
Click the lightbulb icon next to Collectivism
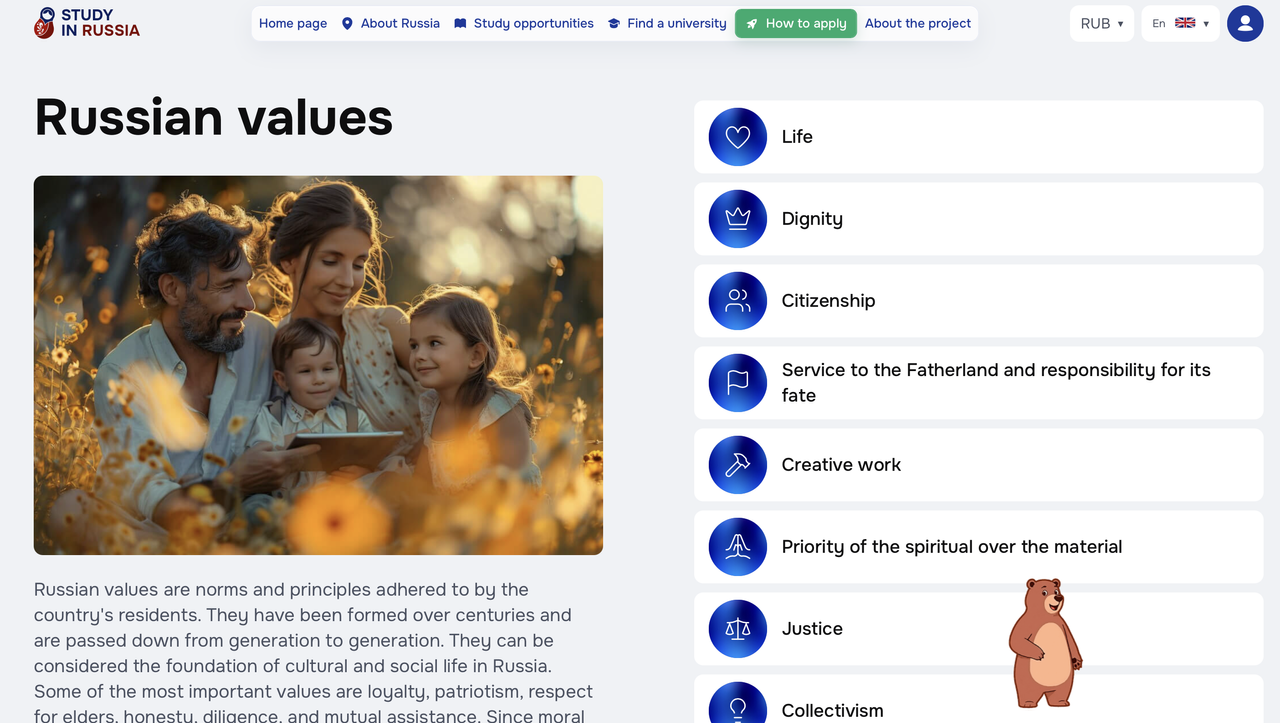[738, 704]
